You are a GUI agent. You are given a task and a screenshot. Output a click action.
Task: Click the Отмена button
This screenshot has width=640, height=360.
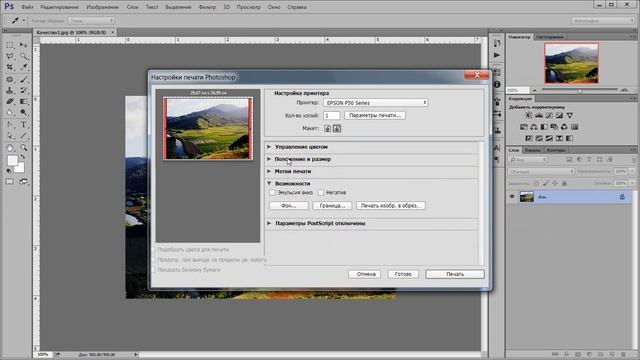[364, 274]
